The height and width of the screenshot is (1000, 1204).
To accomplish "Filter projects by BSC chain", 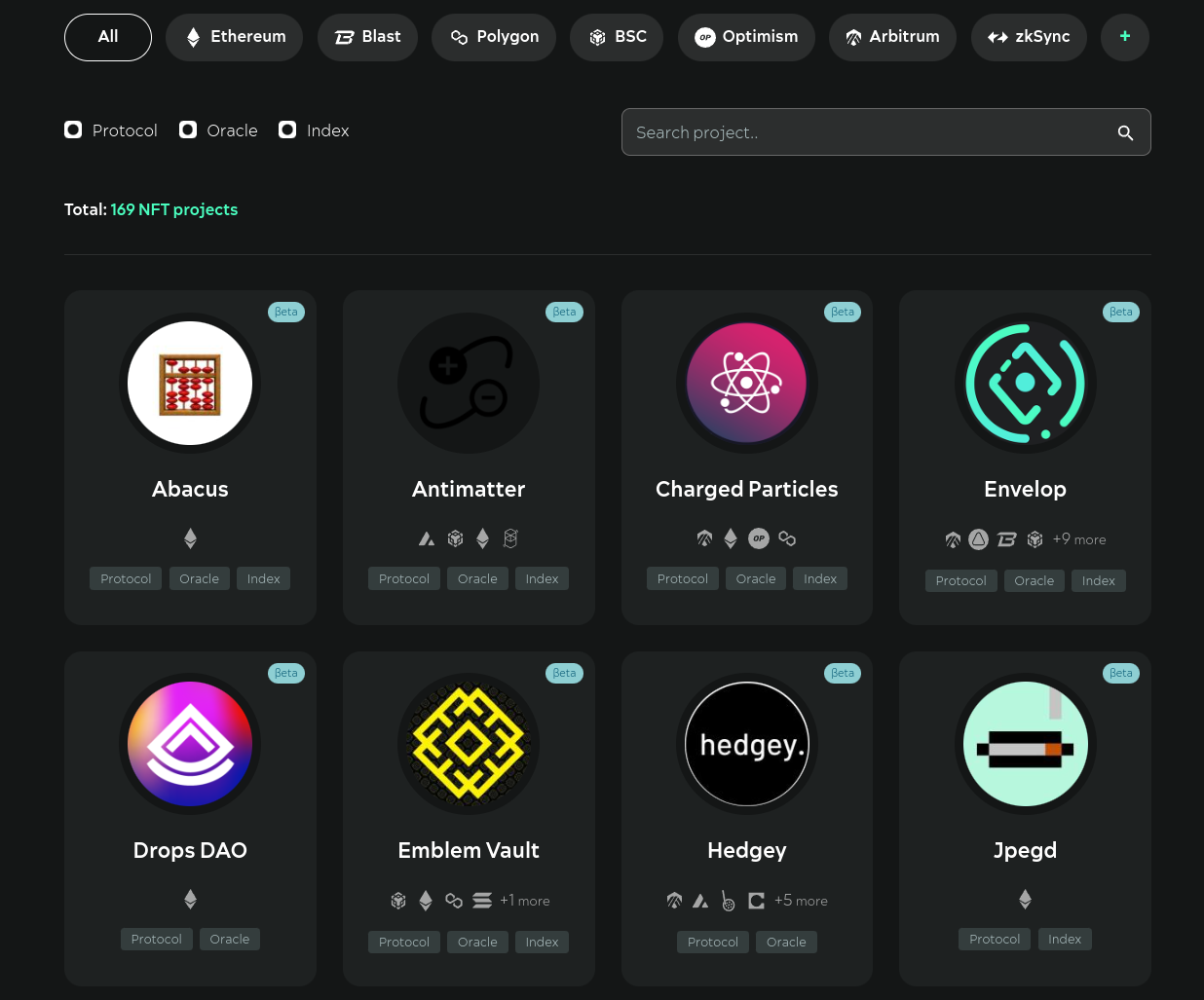I will click(618, 37).
